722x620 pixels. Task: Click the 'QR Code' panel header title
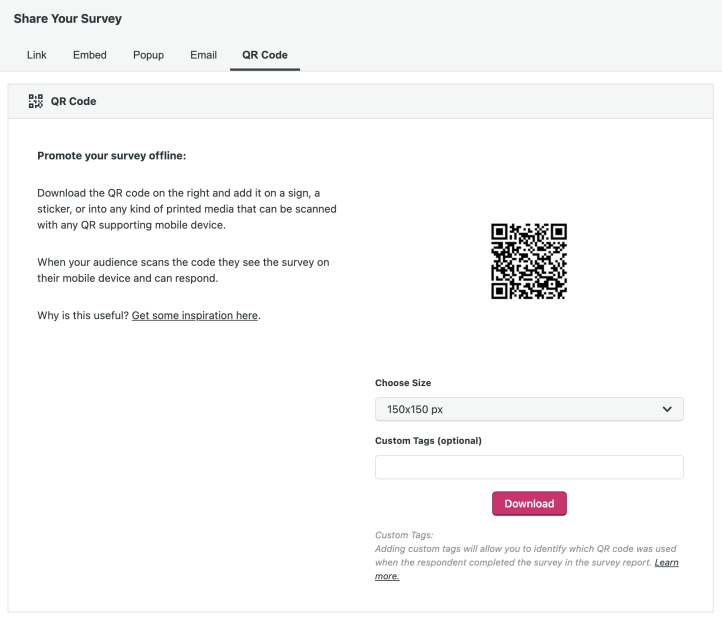(73, 101)
